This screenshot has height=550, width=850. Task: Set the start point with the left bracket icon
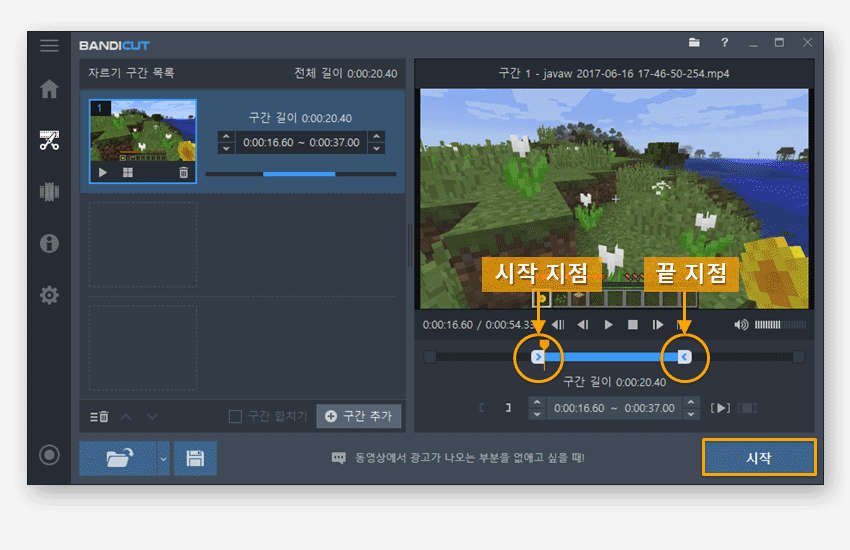(x=482, y=407)
